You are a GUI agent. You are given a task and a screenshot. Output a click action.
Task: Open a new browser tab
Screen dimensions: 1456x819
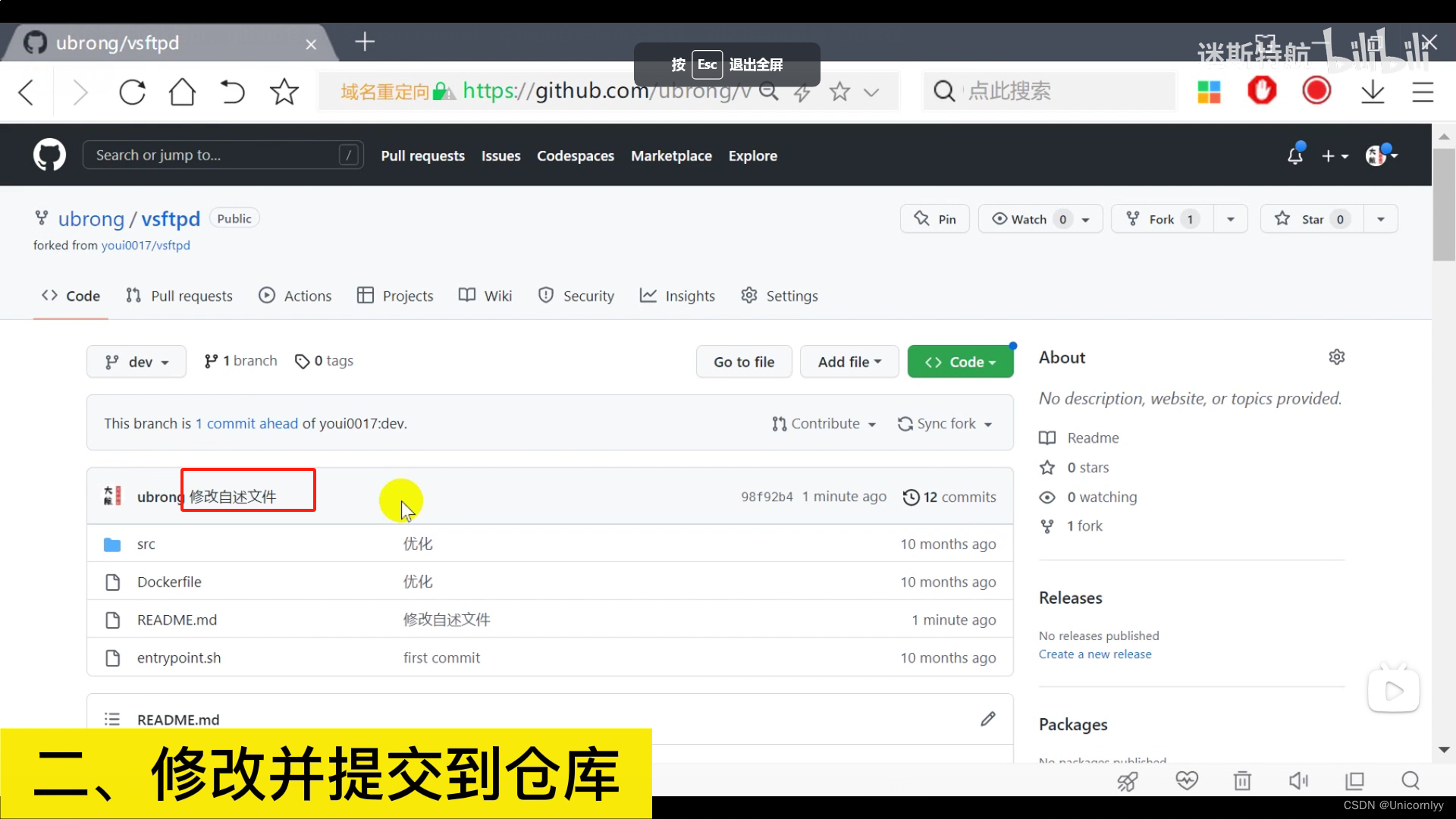pyautogui.click(x=365, y=42)
